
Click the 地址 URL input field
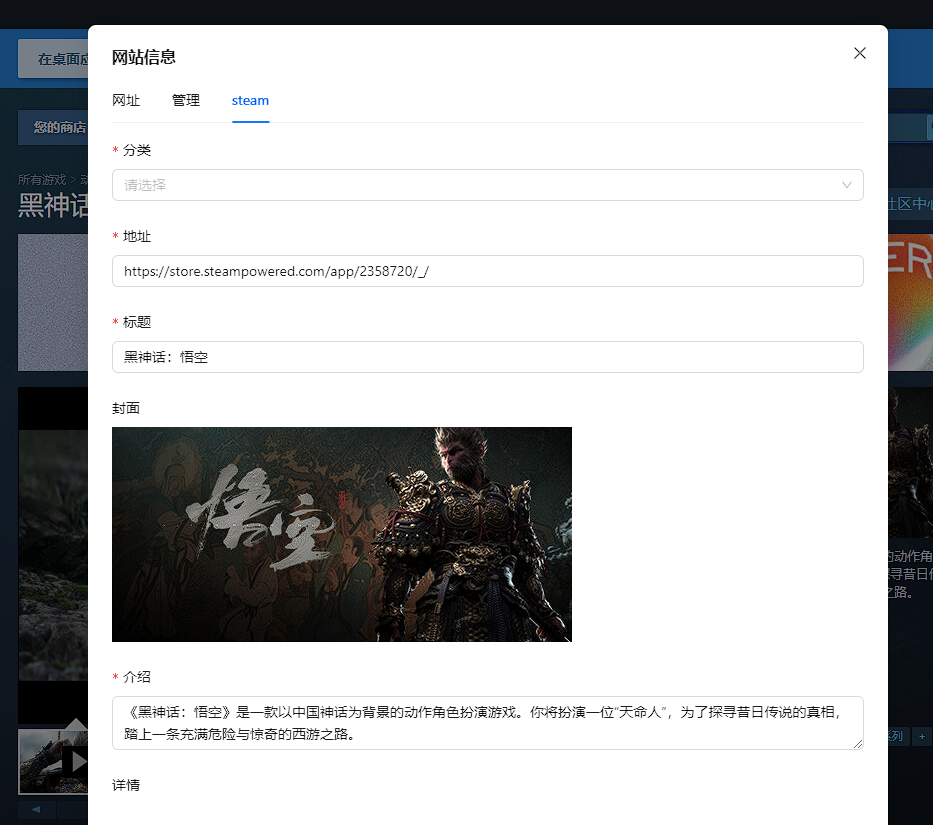(x=487, y=271)
